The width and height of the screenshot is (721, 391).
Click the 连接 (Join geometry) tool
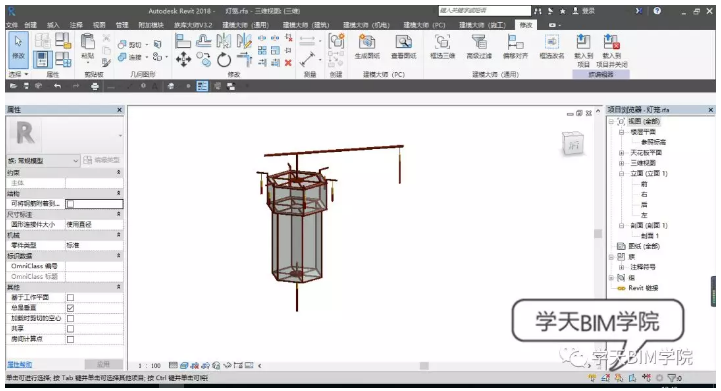(131, 57)
